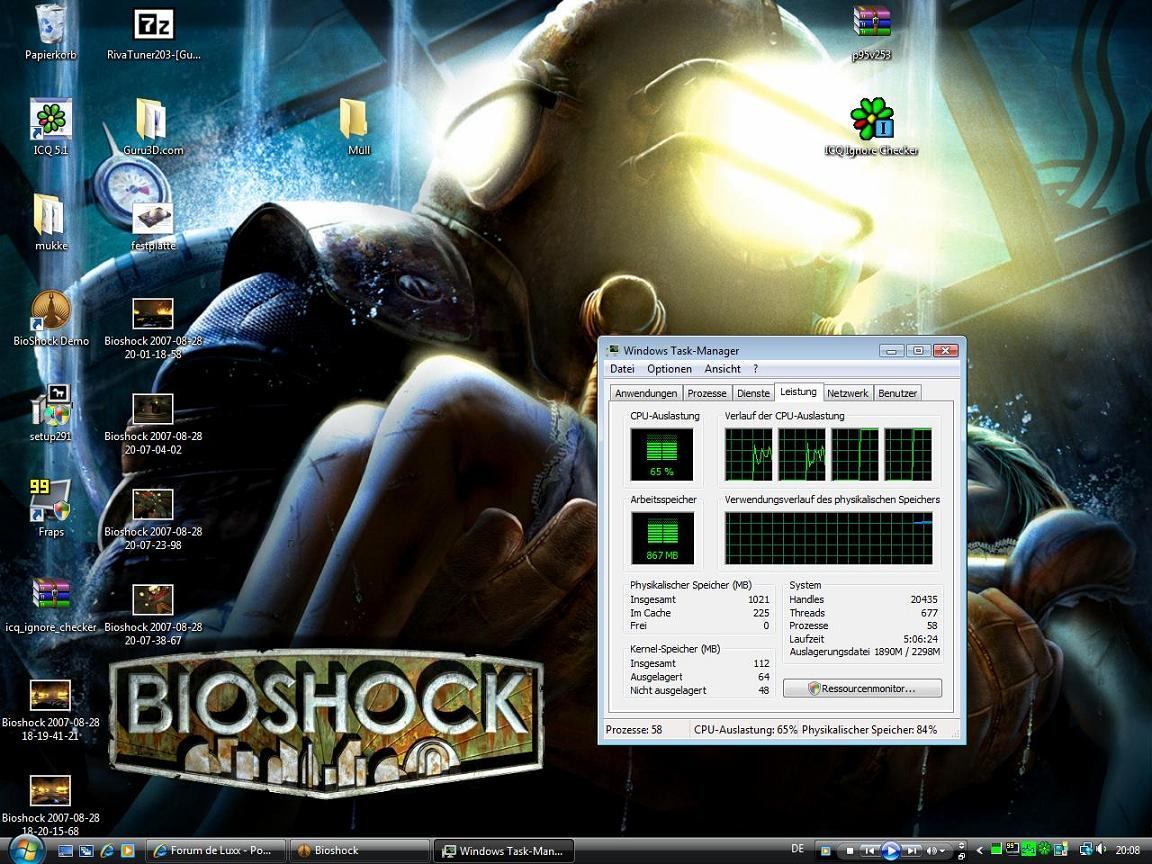Screen dimensions: 1152x864
Task: Click the ICQ flower tray icon
Action: (x=1044, y=849)
